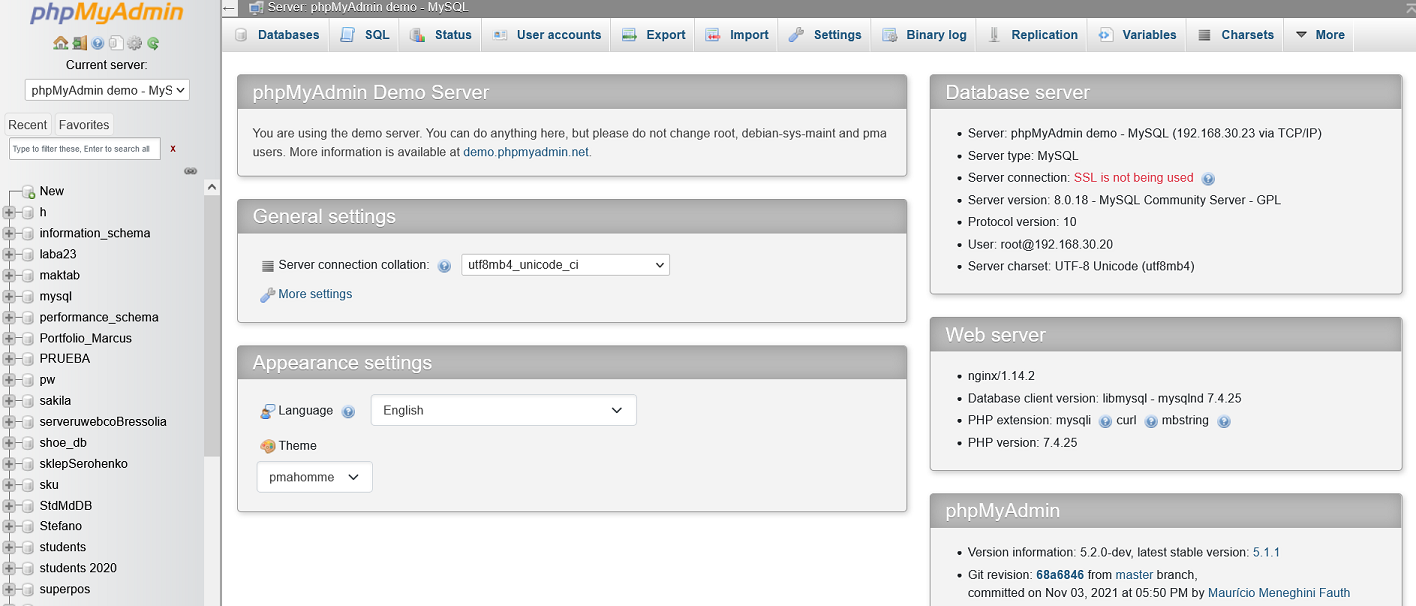Expand the performance_schema database node
The width and height of the screenshot is (1416, 606).
[9, 317]
